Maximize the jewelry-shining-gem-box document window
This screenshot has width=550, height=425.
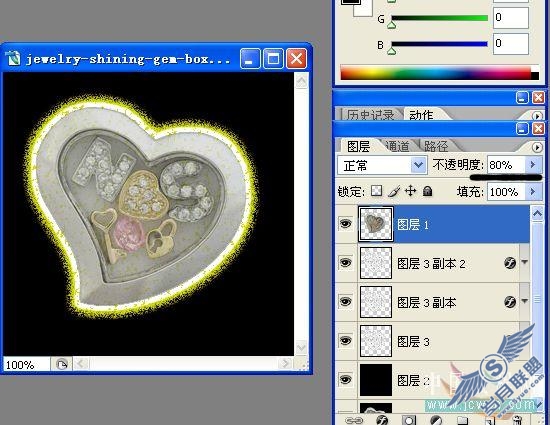273,58
